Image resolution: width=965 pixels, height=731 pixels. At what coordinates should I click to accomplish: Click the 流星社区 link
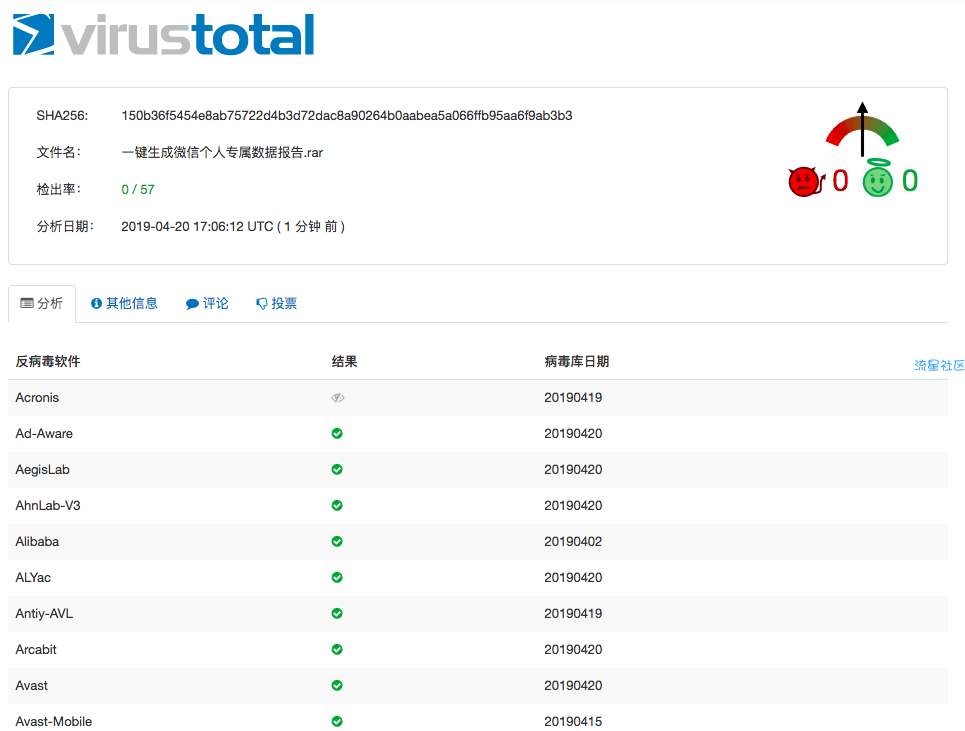click(939, 366)
